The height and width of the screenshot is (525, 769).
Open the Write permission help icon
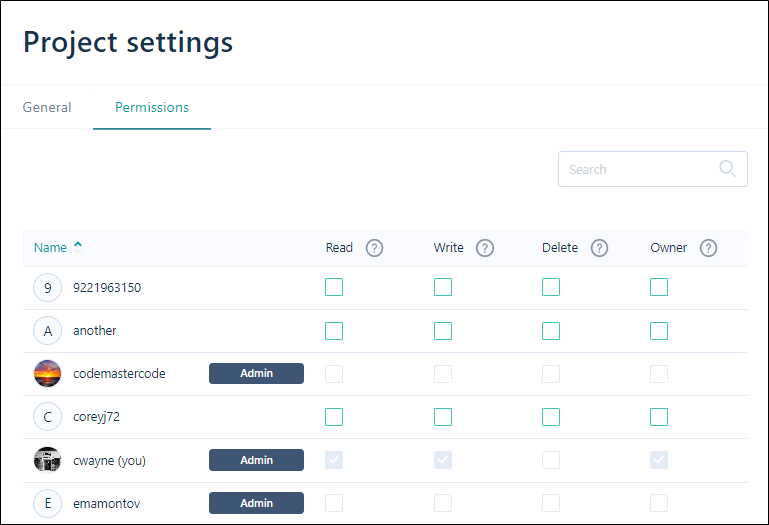pos(485,248)
